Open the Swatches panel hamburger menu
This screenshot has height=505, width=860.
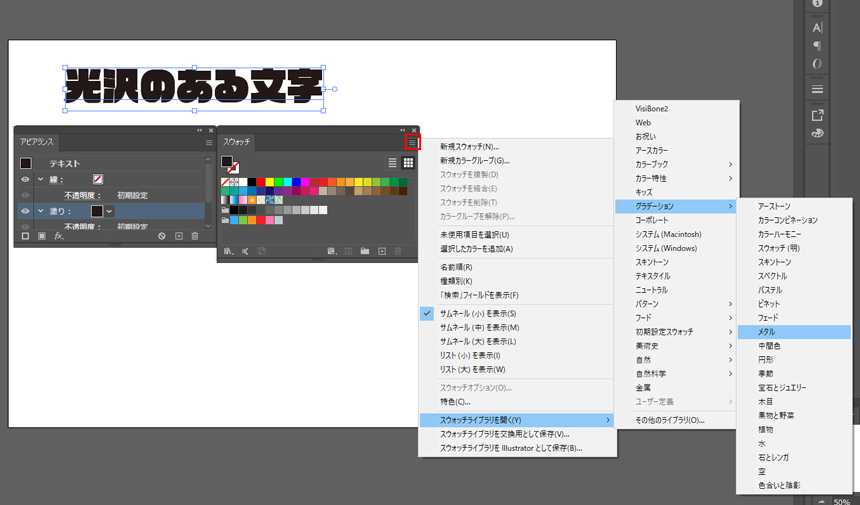pos(412,143)
